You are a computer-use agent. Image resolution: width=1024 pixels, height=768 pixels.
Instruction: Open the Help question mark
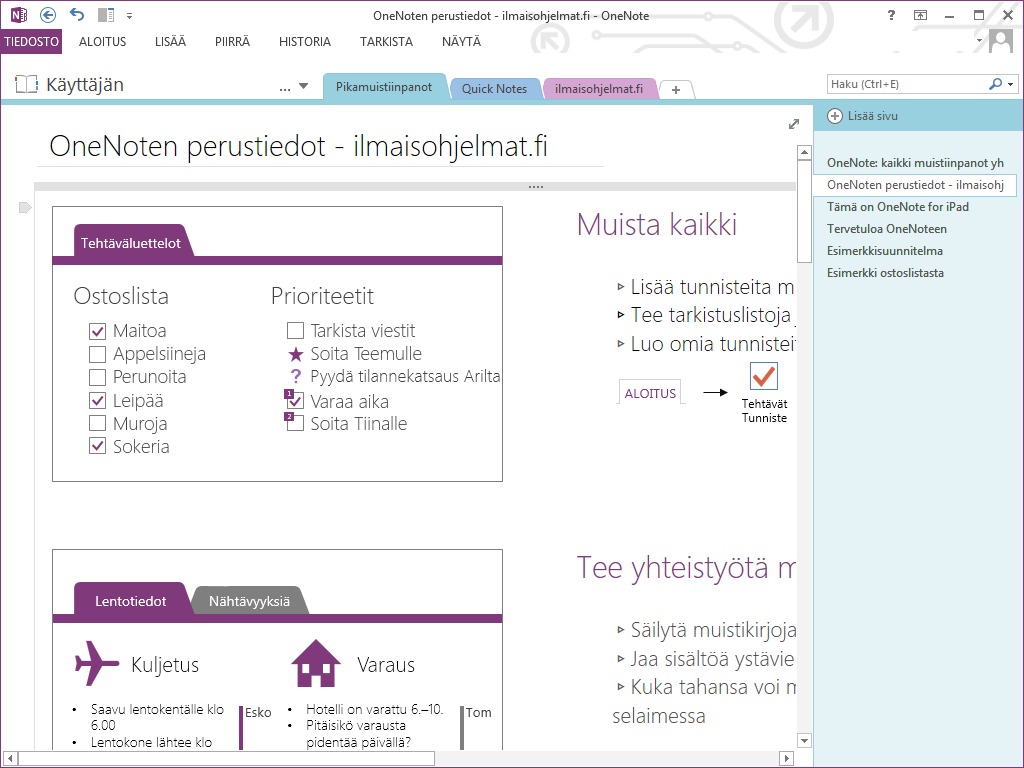pos(891,15)
